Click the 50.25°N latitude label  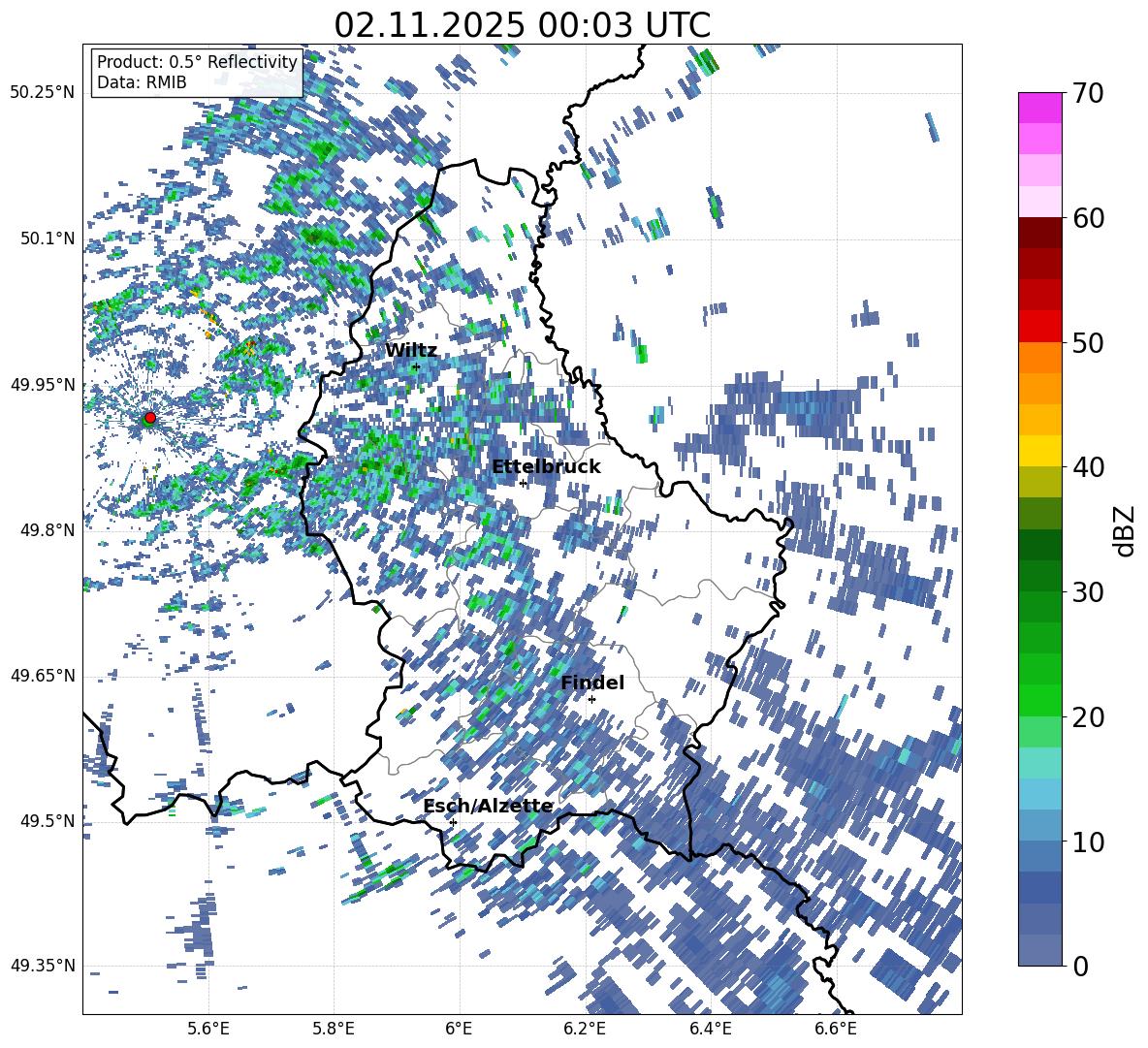click(x=43, y=93)
